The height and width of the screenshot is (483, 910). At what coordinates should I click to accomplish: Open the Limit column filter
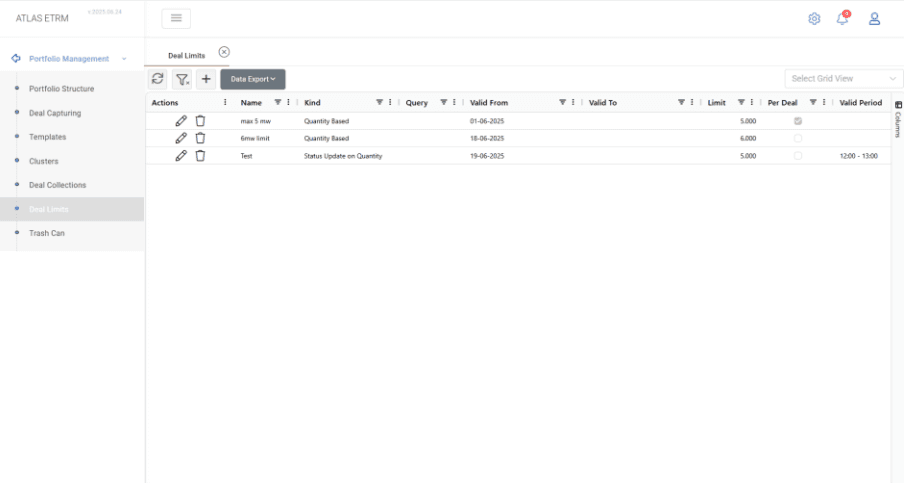point(741,102)
